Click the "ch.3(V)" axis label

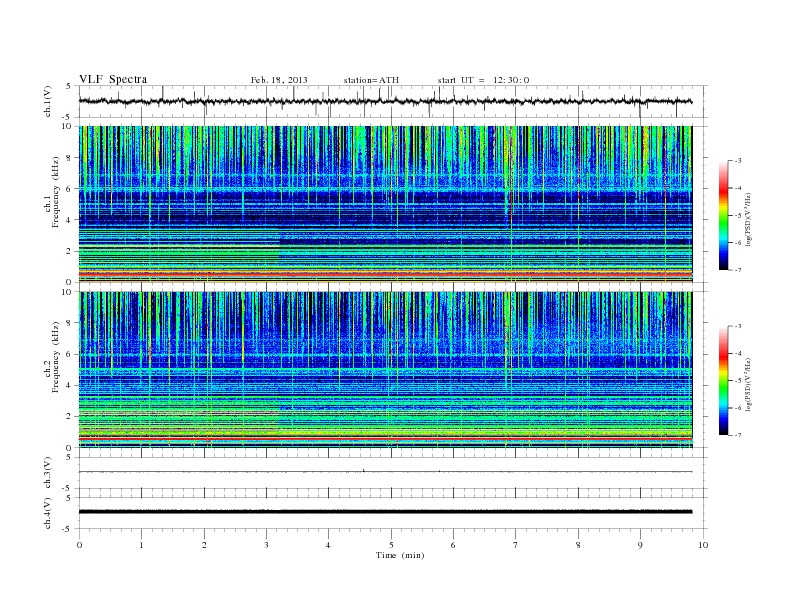click(x=48, y=473)
